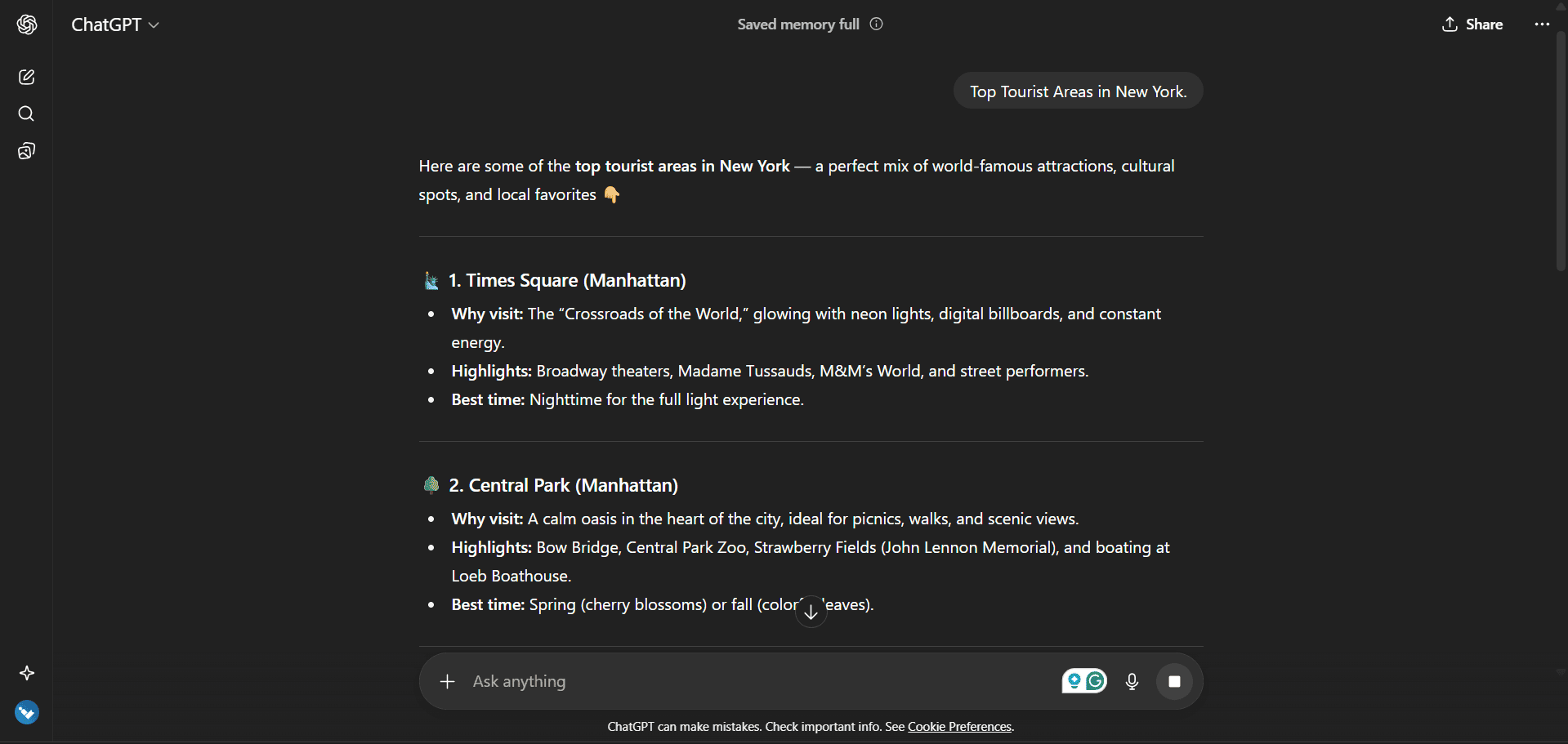Image resolution: width=1568 pixels, height=744 pixels.
Task: Click the ChatGPT logo at top left
Action: tap(27, 25)
